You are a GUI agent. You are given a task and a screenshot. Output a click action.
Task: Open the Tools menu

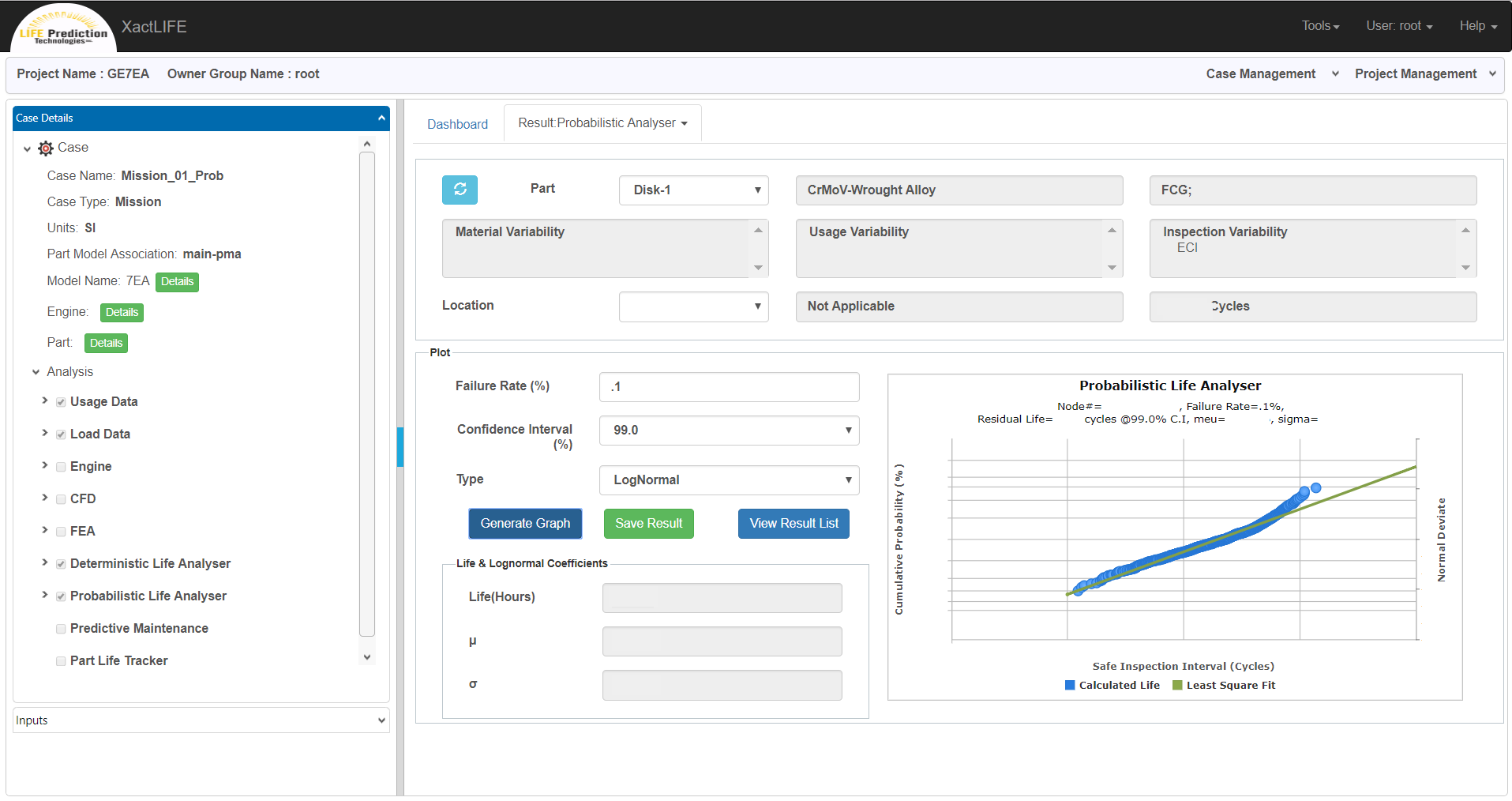click(1320, 26)
